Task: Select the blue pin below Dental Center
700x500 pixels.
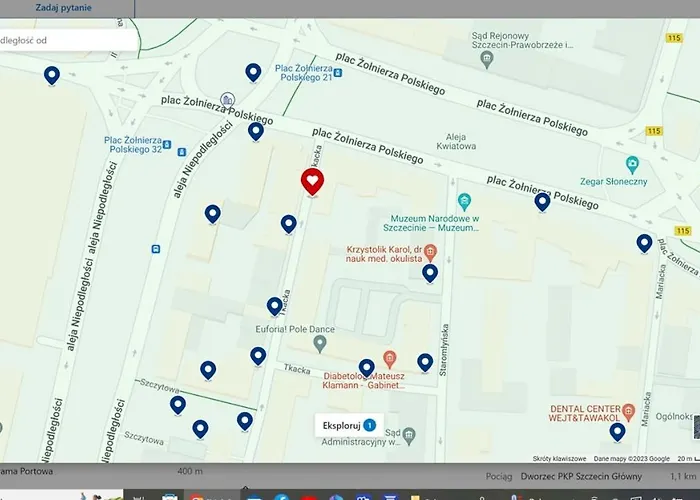Action: pos(617,432)
